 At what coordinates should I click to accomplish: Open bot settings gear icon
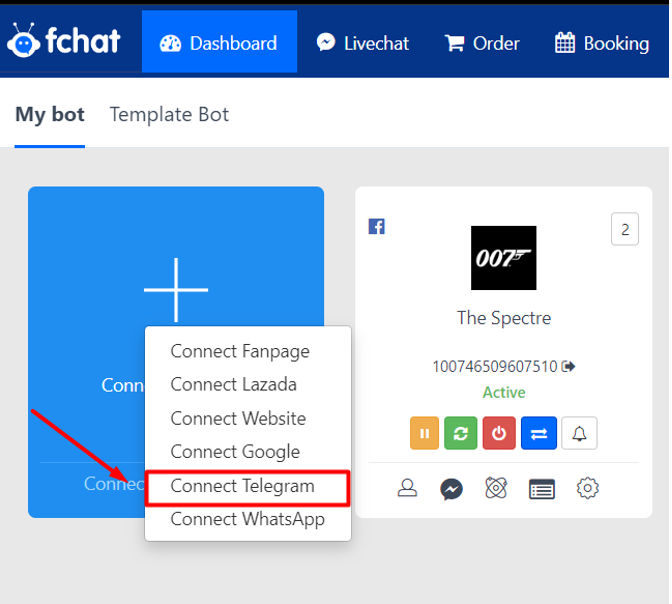588,488
